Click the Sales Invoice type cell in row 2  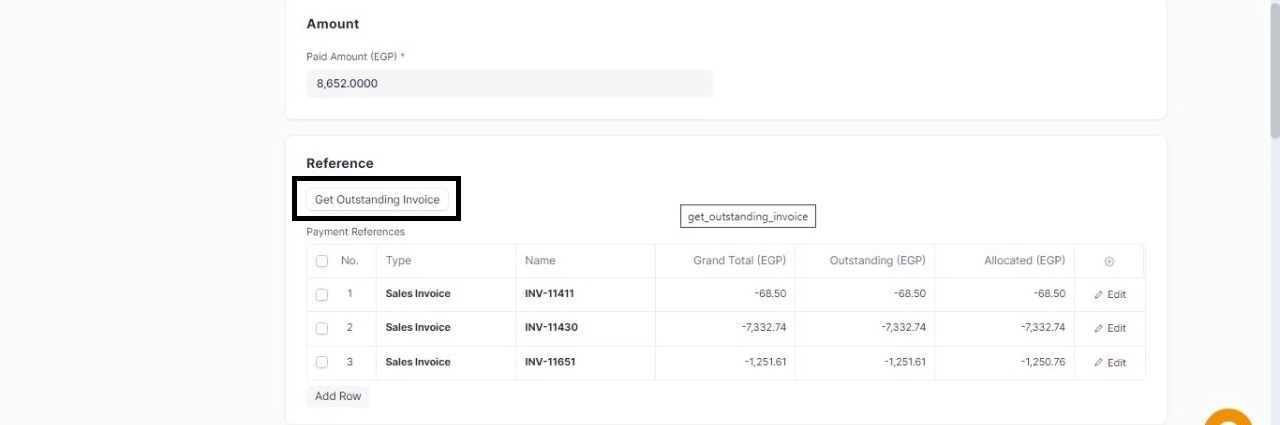pyautogui.click(x=446, y=328)
